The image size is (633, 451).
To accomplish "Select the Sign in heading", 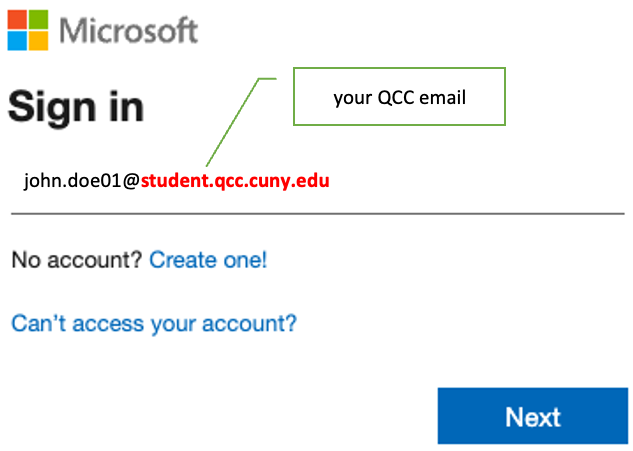I will tap(76, 107).
